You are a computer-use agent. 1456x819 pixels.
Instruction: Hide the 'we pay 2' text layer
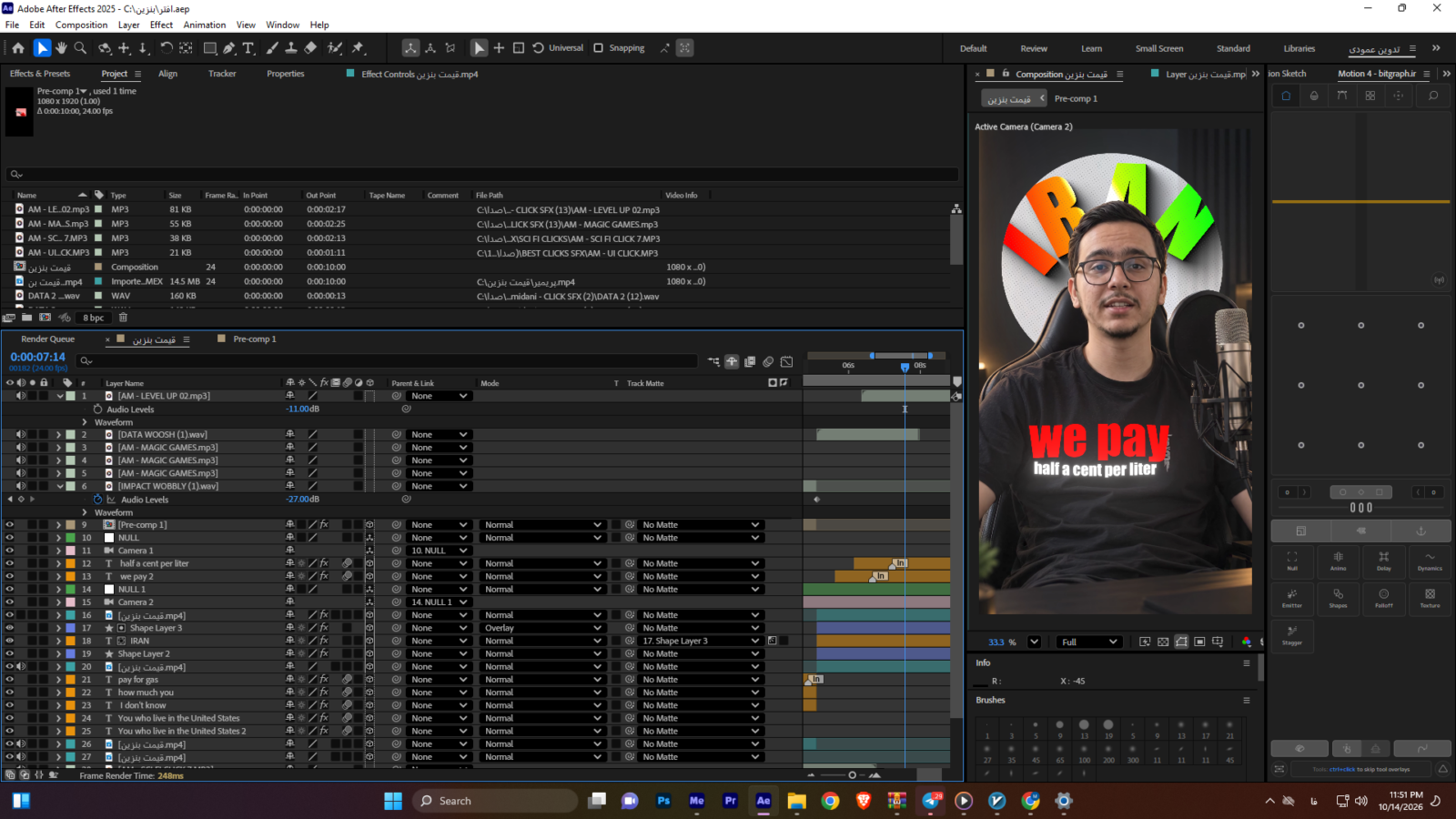click(x=10, y=576)
